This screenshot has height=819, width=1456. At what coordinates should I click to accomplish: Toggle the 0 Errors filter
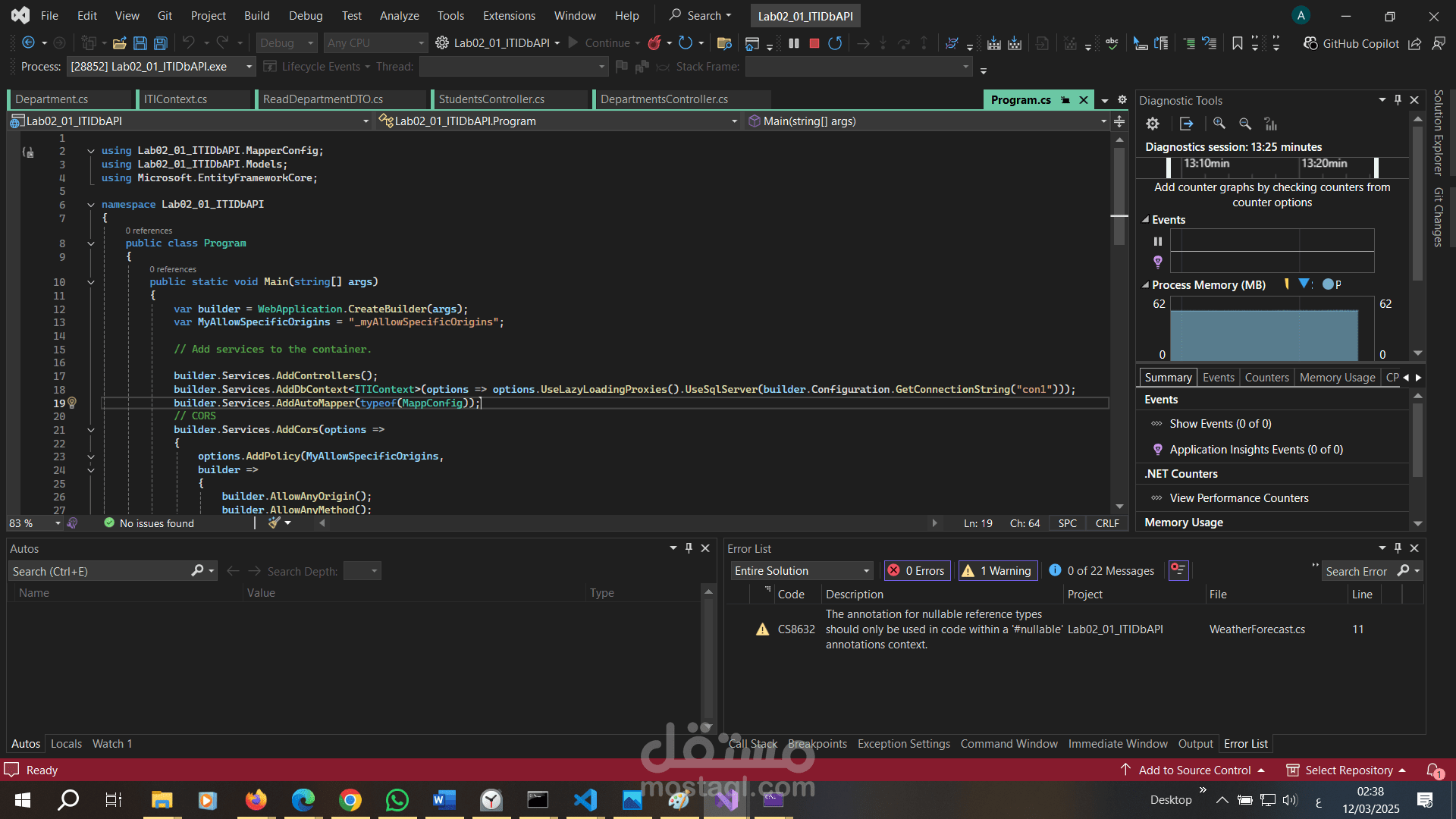point(916,571)
